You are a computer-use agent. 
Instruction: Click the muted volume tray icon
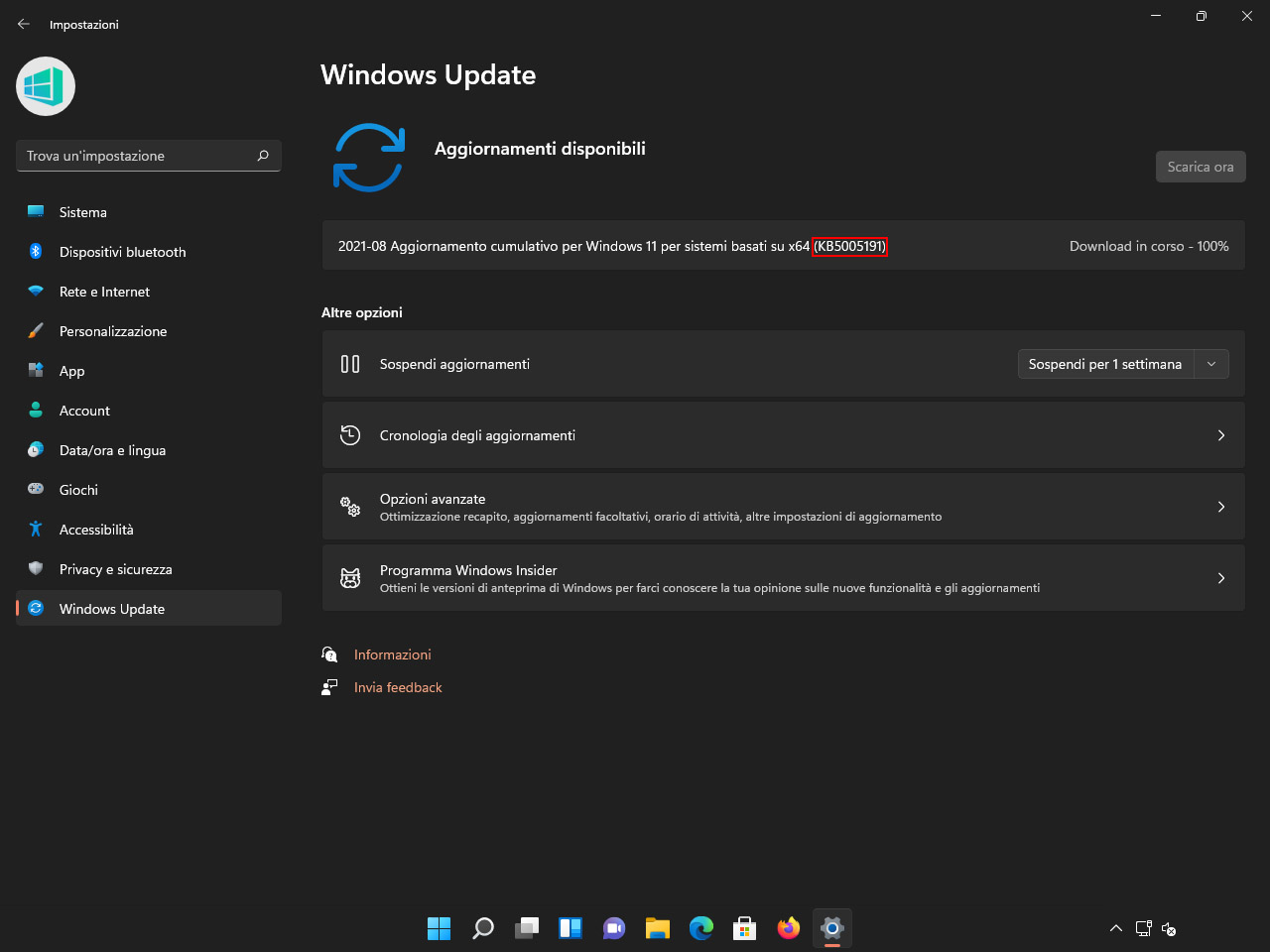pyautogui.click(x=1169, y=928)
